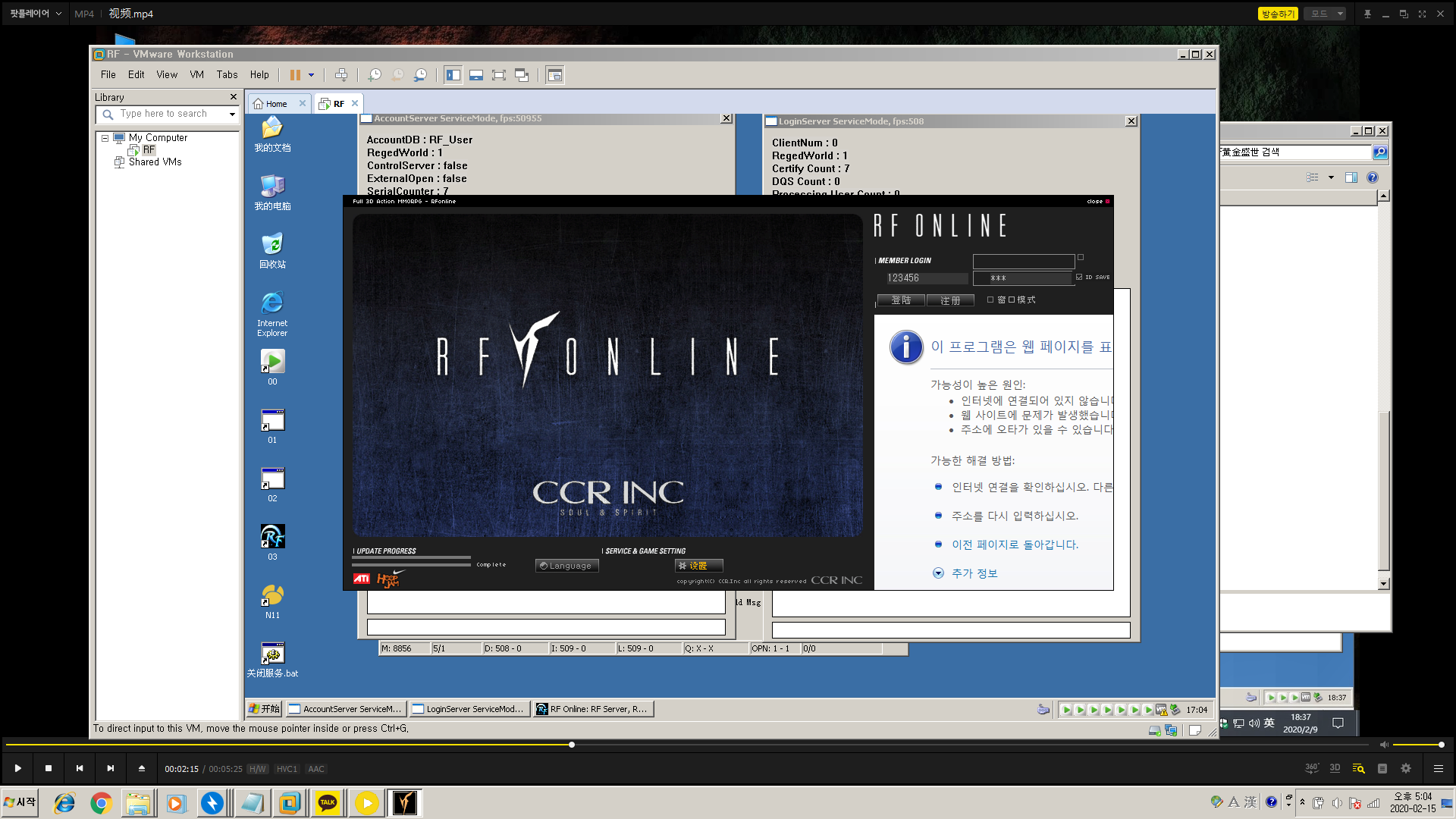The height and width of the screenshot is (819, 1456).
Task: Click the send Ctrl+Alt+Del toolbar icon
Action: 341,75
